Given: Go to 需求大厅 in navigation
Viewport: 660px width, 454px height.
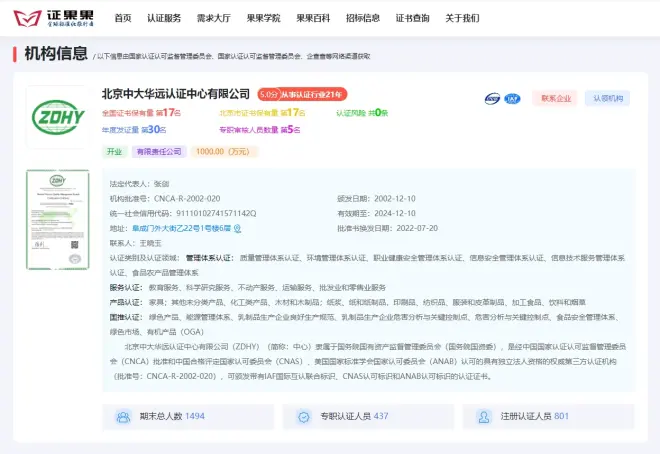Looking at the screenshot, I should point(214,18).
